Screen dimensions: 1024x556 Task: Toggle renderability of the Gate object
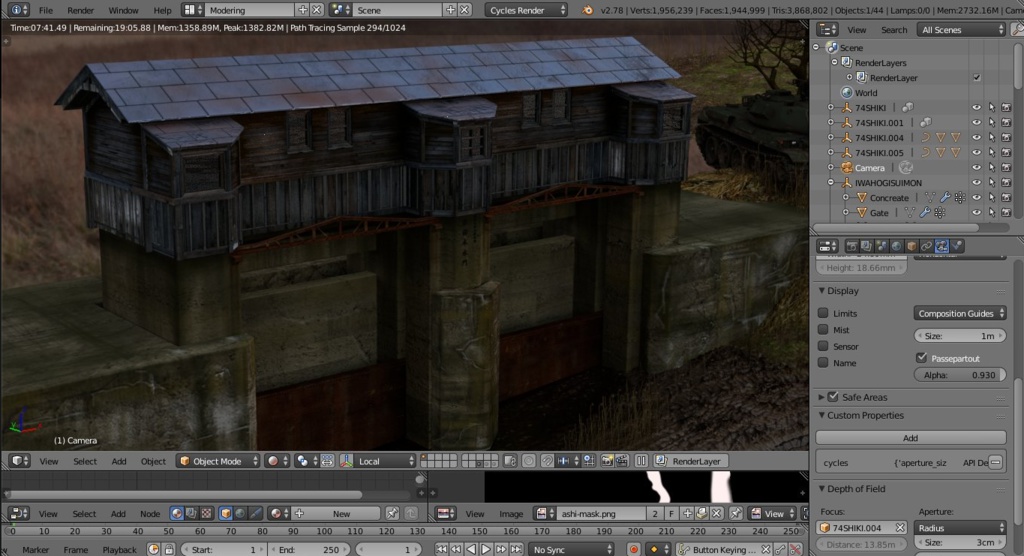[1006, 212]
